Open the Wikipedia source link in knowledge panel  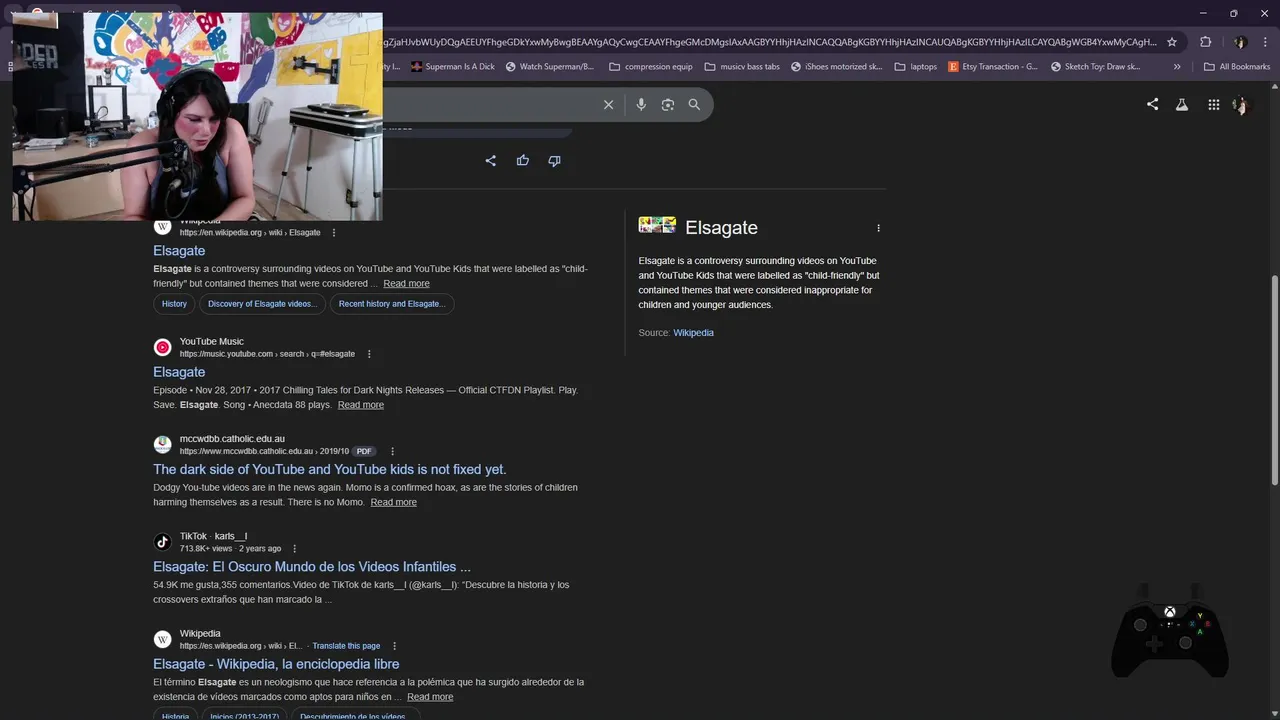click(693, 333)
